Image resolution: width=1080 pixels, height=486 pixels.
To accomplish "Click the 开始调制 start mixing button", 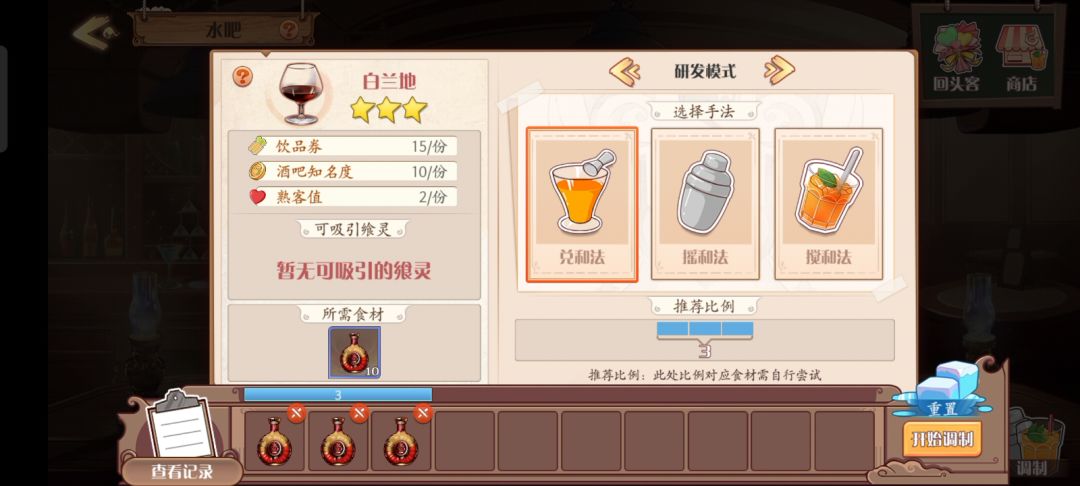I will click(942, 439).
